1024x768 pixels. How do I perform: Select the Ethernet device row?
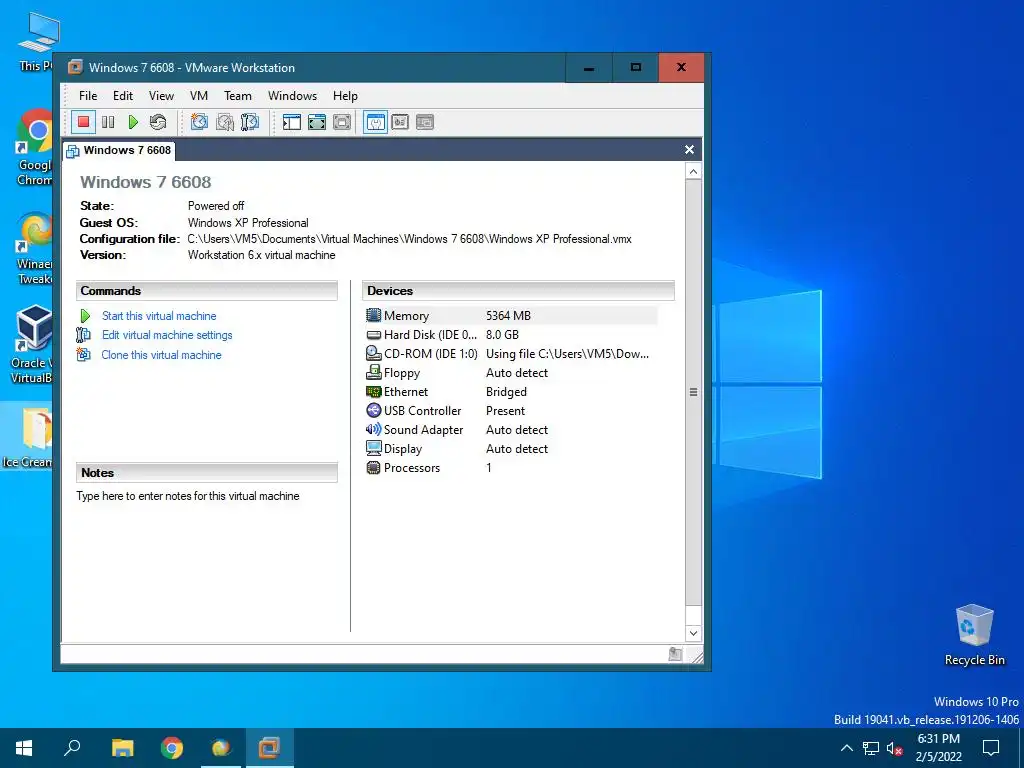coord(511,392)
